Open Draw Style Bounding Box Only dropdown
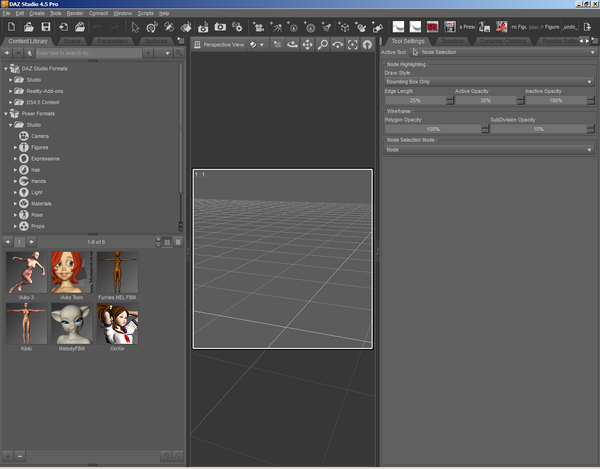 (489, 82)
